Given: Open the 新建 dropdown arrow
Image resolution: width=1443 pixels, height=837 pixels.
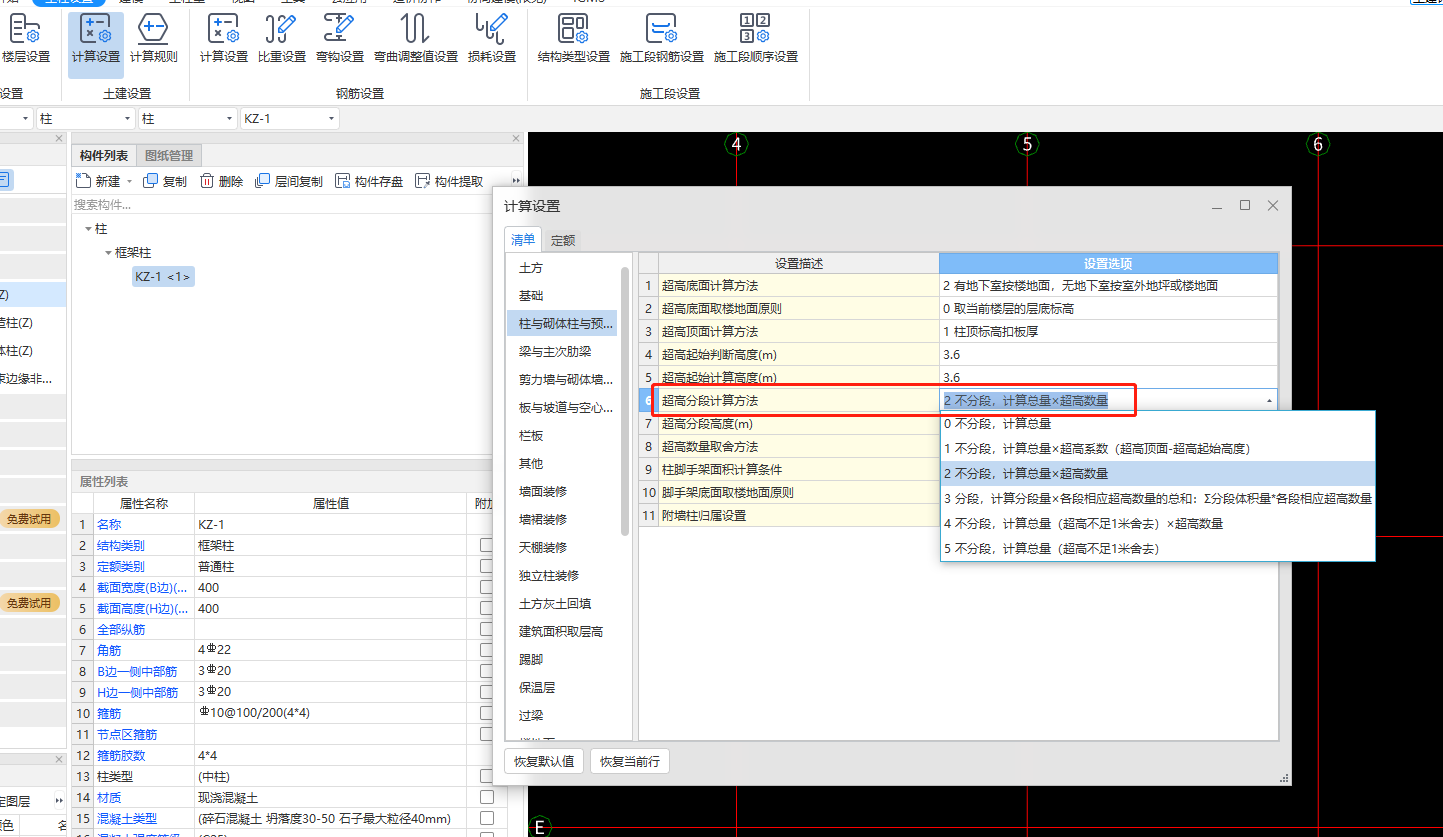Looking at the screenshot, I should [129, 182].
